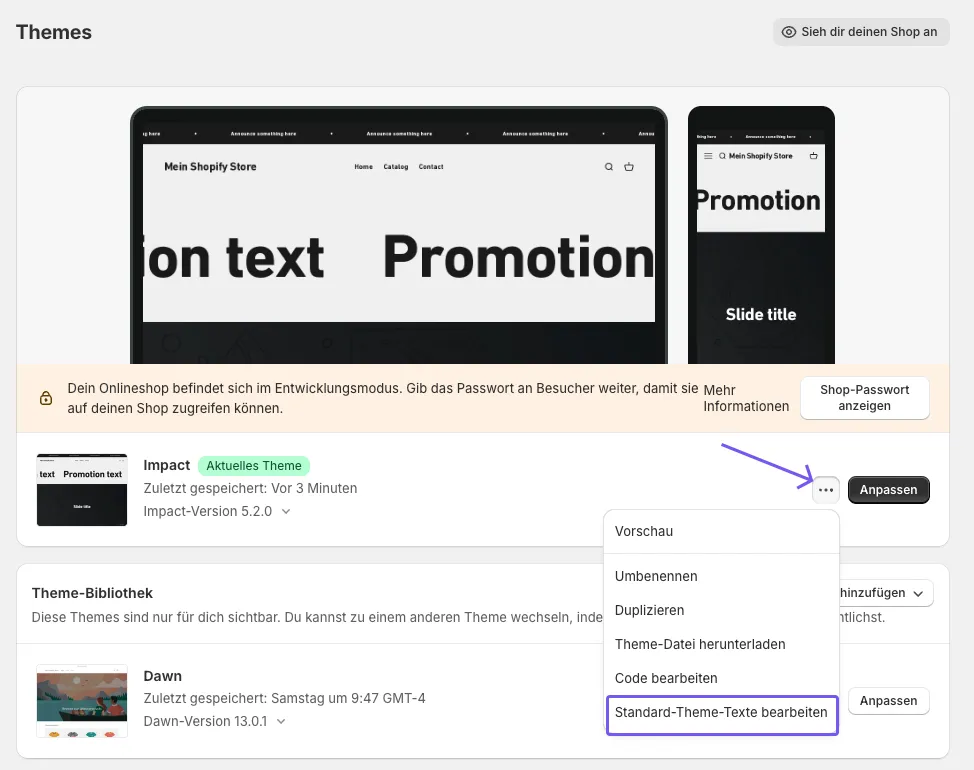Click the cart icon in the mobile preview
Viewport: 974px width, 770px height.
814,156
